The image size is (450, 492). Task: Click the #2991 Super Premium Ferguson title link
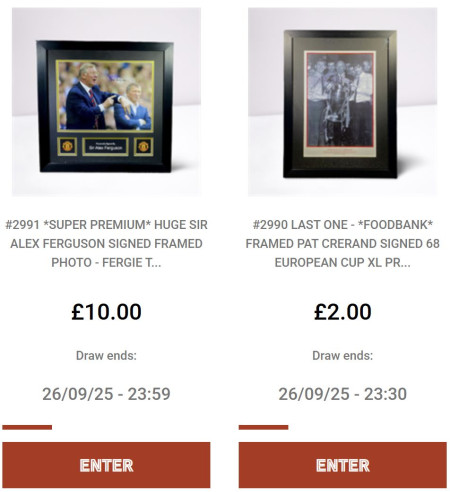coord(106,244)
